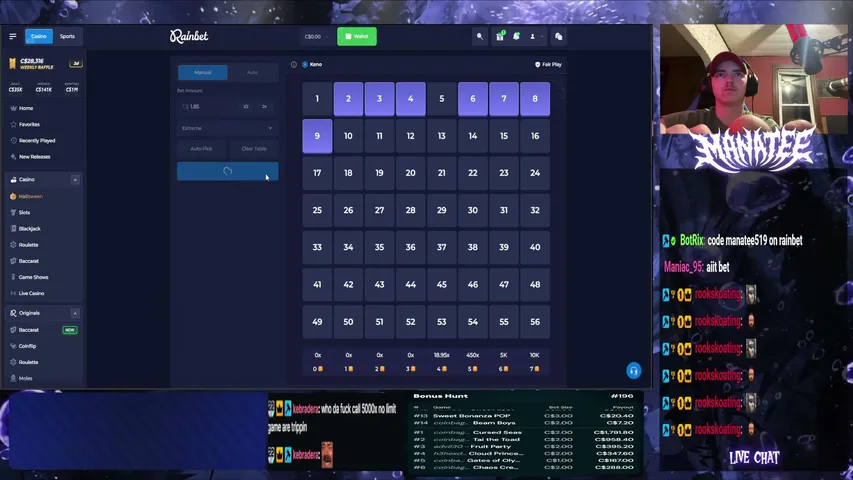This screenshot has height=480, width=853.
Task: Click the green Wallet button
Action: (x=357, y=36)
